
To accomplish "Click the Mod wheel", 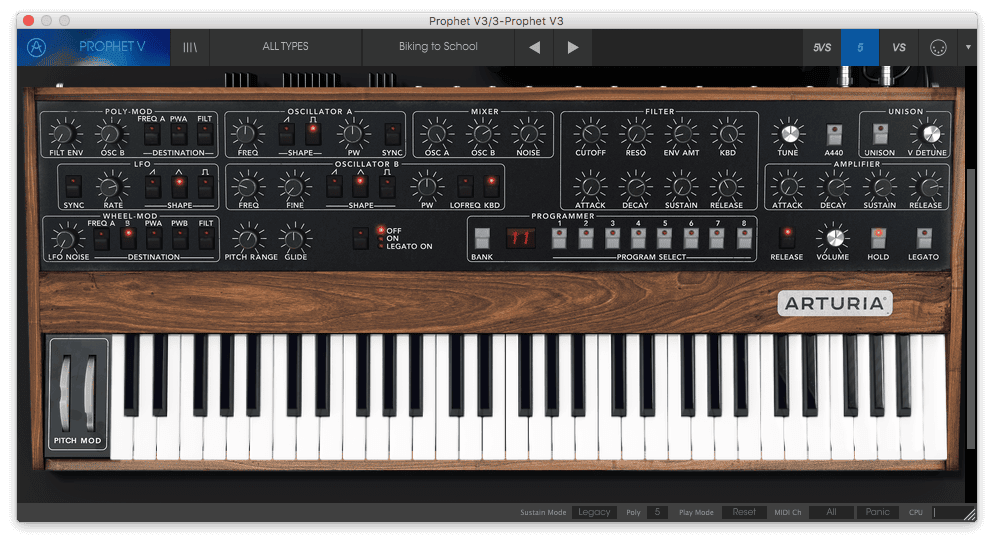I will (x=91, y=393).
